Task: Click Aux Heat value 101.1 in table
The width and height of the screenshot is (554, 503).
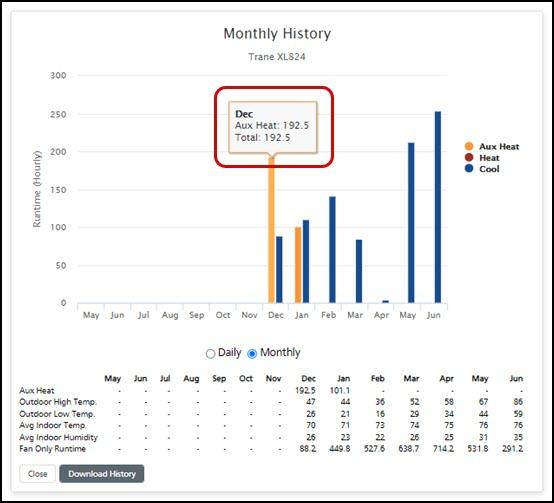Action: click(340, 390)
